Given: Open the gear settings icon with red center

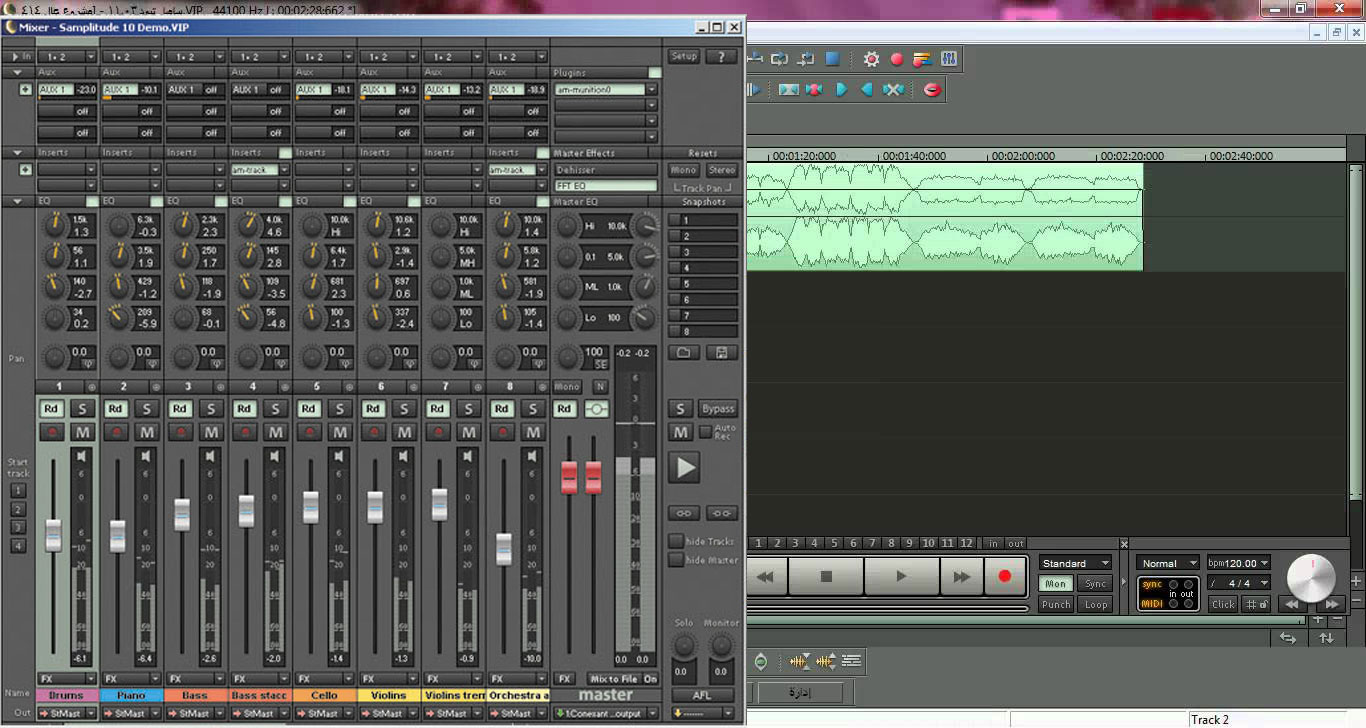Looking at the screenshot, I should tap(871, 59).
